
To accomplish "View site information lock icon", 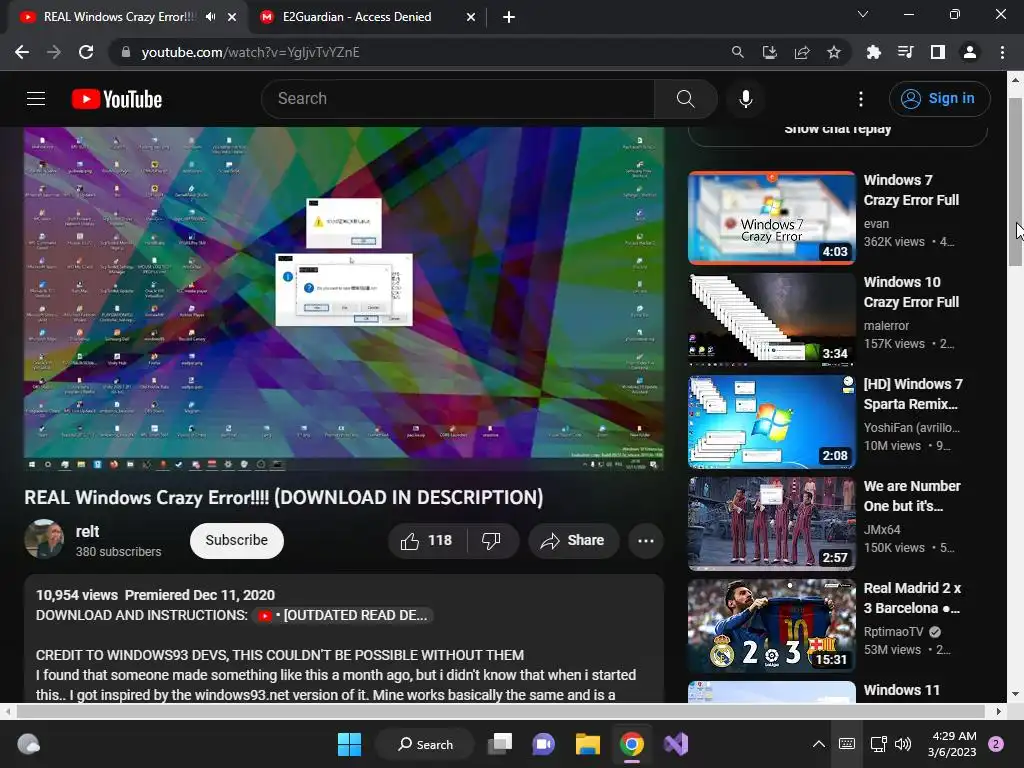I will pos(126,52).
